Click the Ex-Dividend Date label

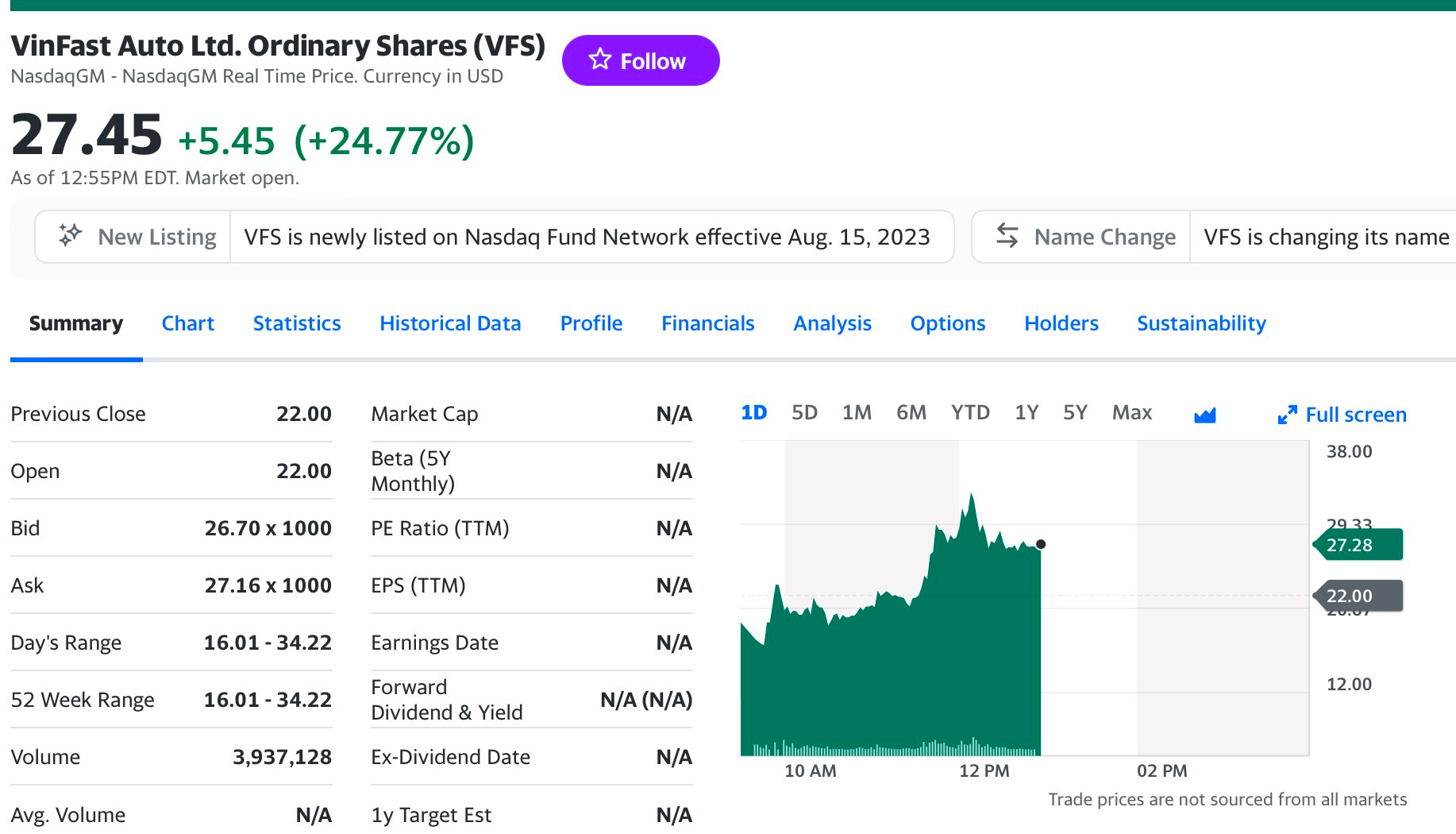[451, 757]
